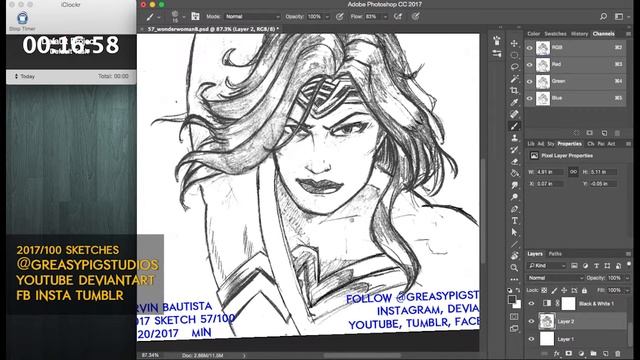Open the layer Fill dropdown arrow
The image size is (640, 360).
pos(627,290)
